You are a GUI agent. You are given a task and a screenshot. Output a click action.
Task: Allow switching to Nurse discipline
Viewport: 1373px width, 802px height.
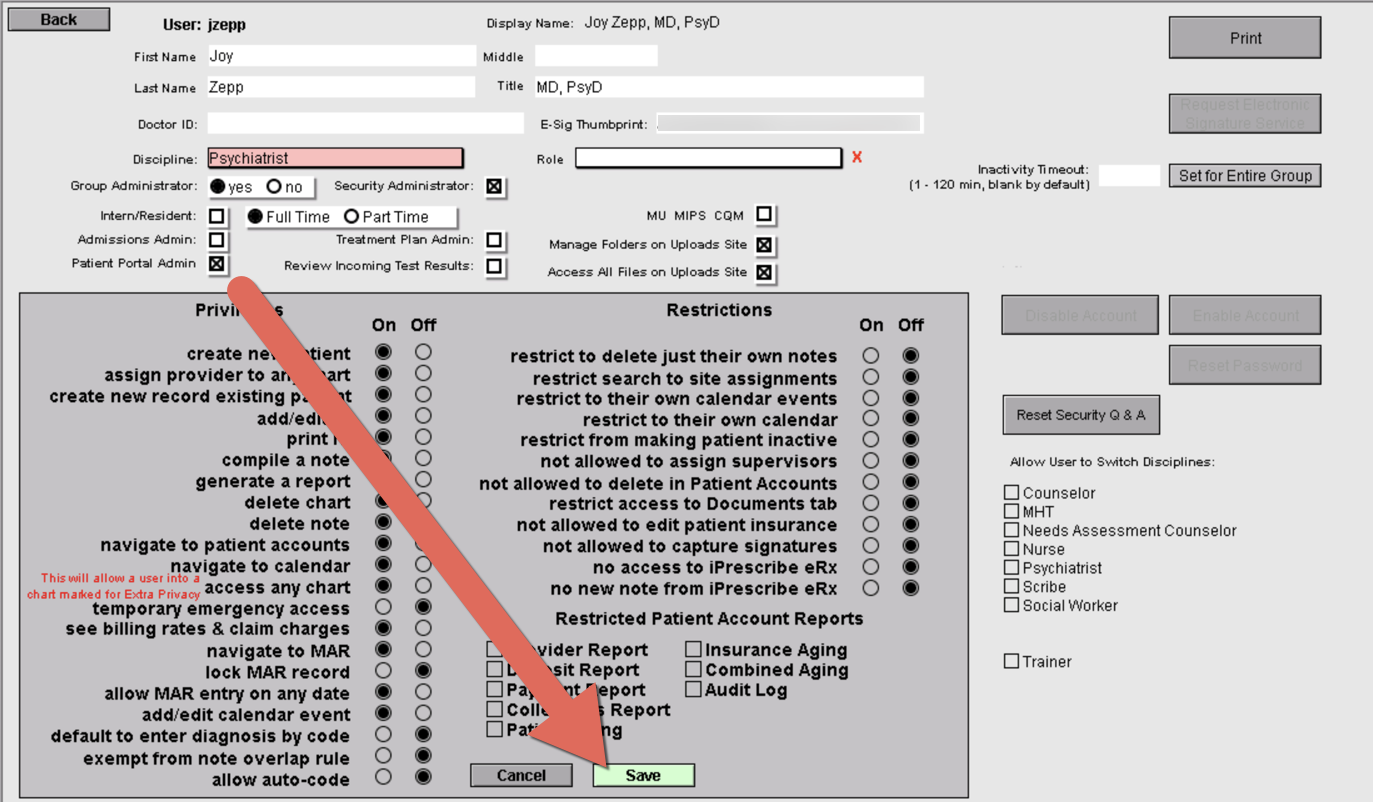coord(1012,549)
